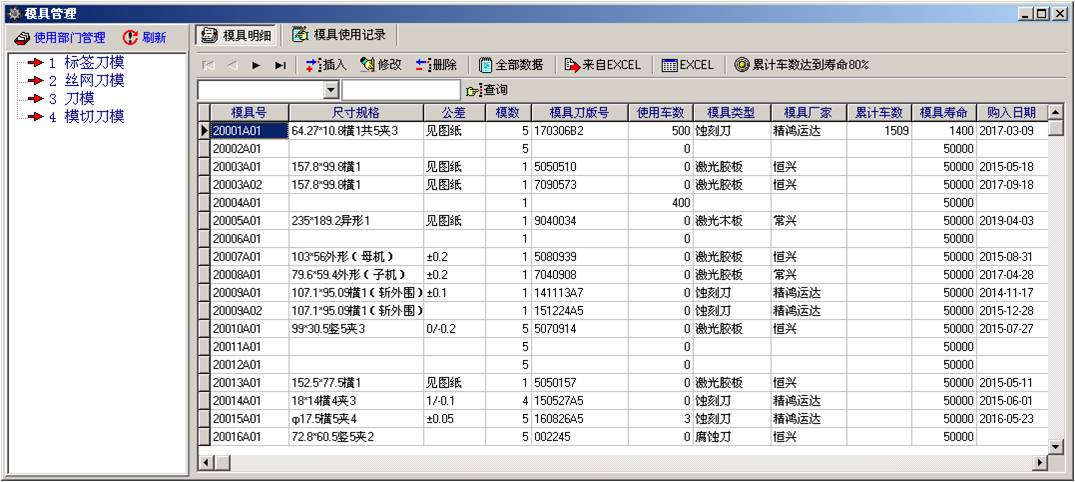Go to next record navigation arrow
The height and width of the screenshot is (482, 1075).
click(x=256, y=65)
